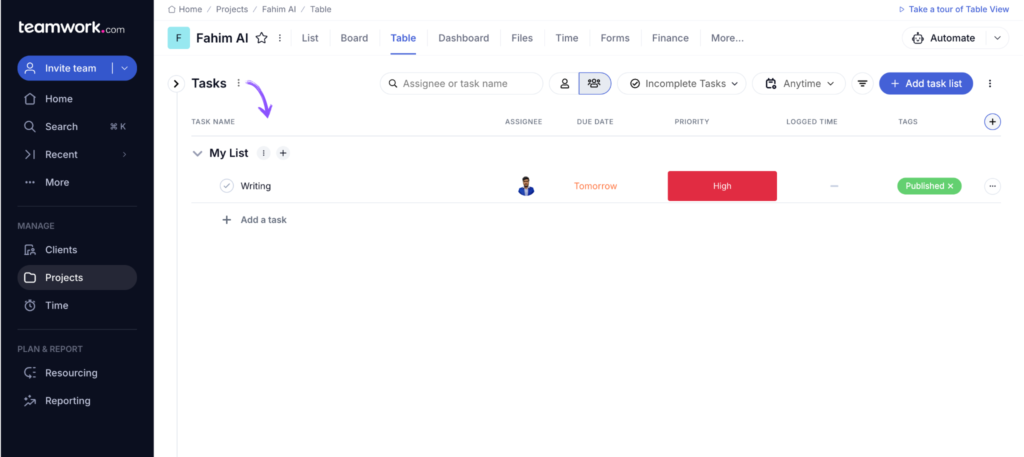The height and width of the screenshot is (457, 1024).
Task: Open the Writing task's row options menu
Action: (992, 186)
